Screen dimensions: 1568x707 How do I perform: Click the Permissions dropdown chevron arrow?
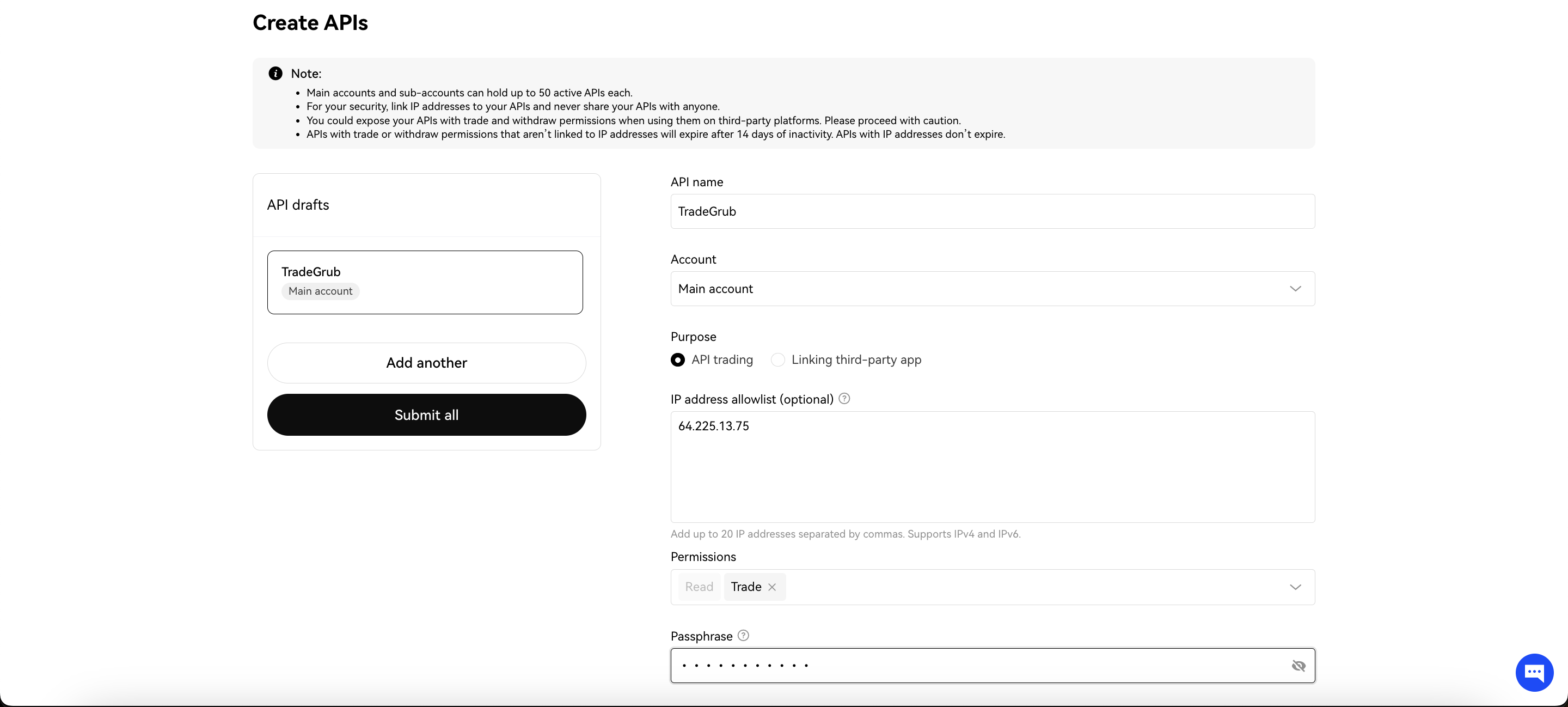click(1295, 587)
